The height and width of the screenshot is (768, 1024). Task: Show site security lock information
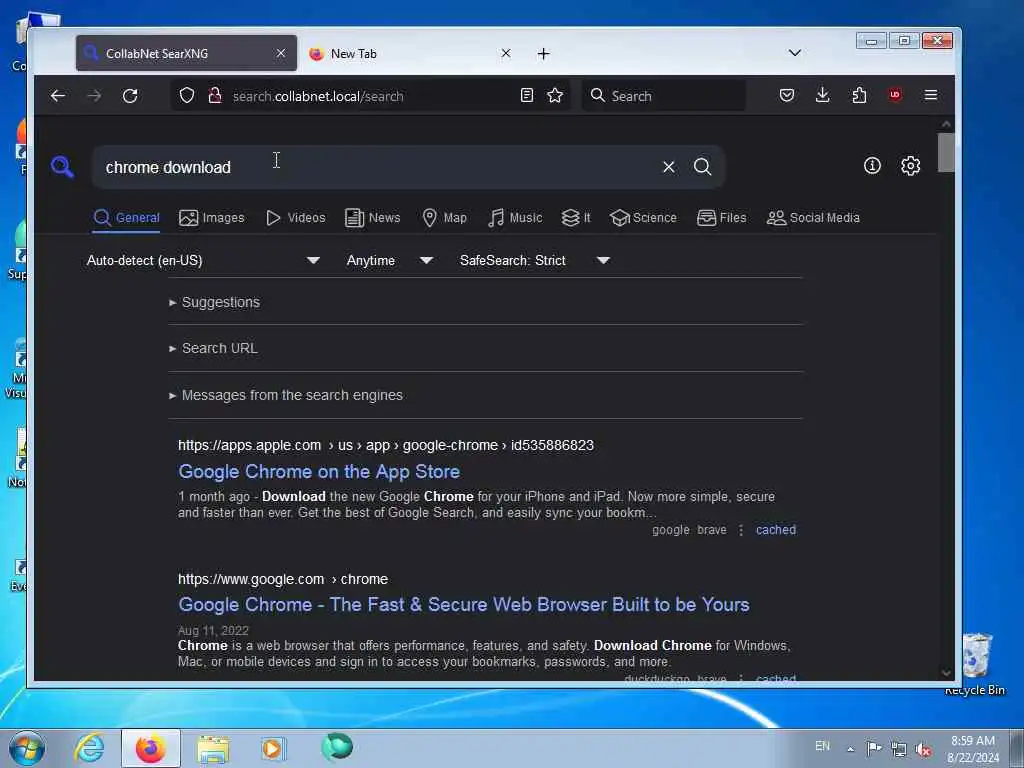click(x=215, y=96)
